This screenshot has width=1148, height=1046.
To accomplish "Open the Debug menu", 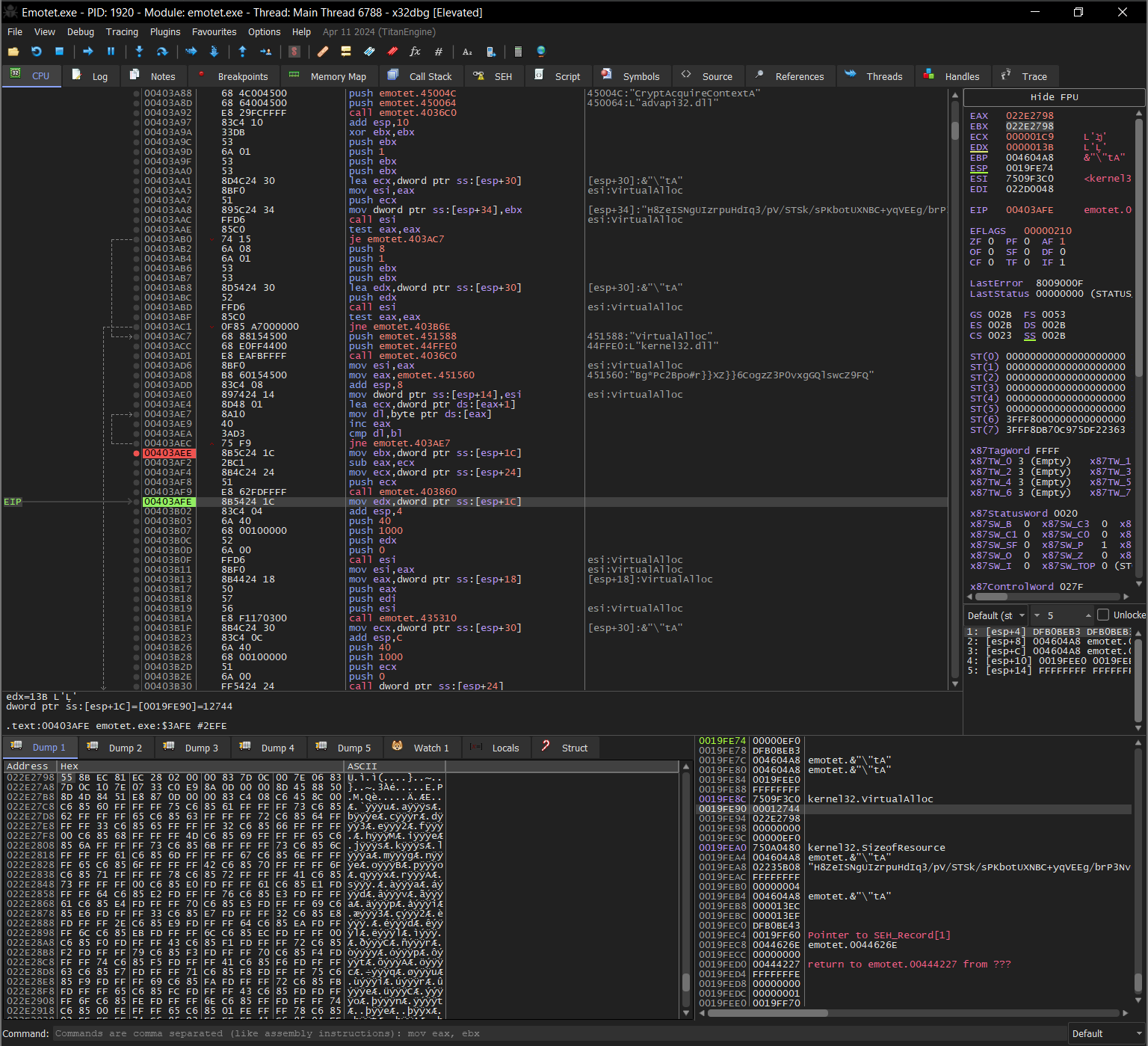I will [x=81, y=32].
